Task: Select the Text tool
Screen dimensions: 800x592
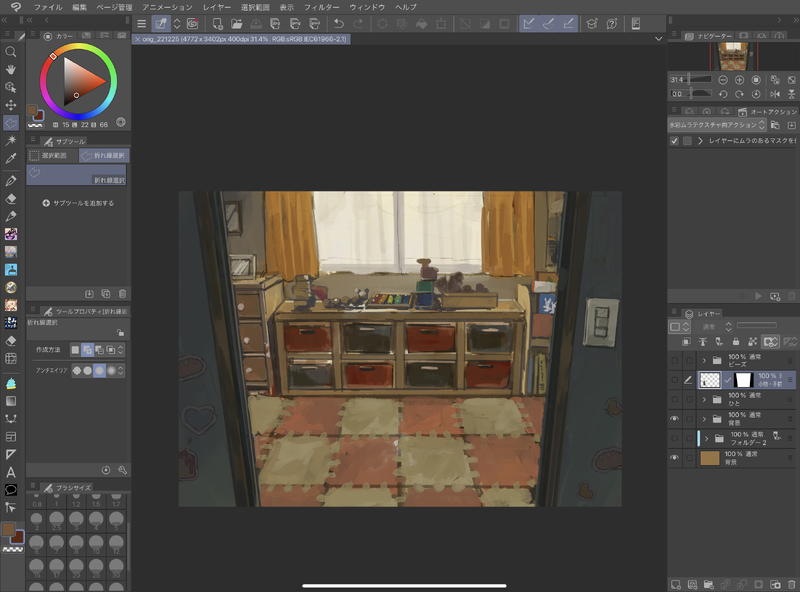Action: tap(10, 472)
